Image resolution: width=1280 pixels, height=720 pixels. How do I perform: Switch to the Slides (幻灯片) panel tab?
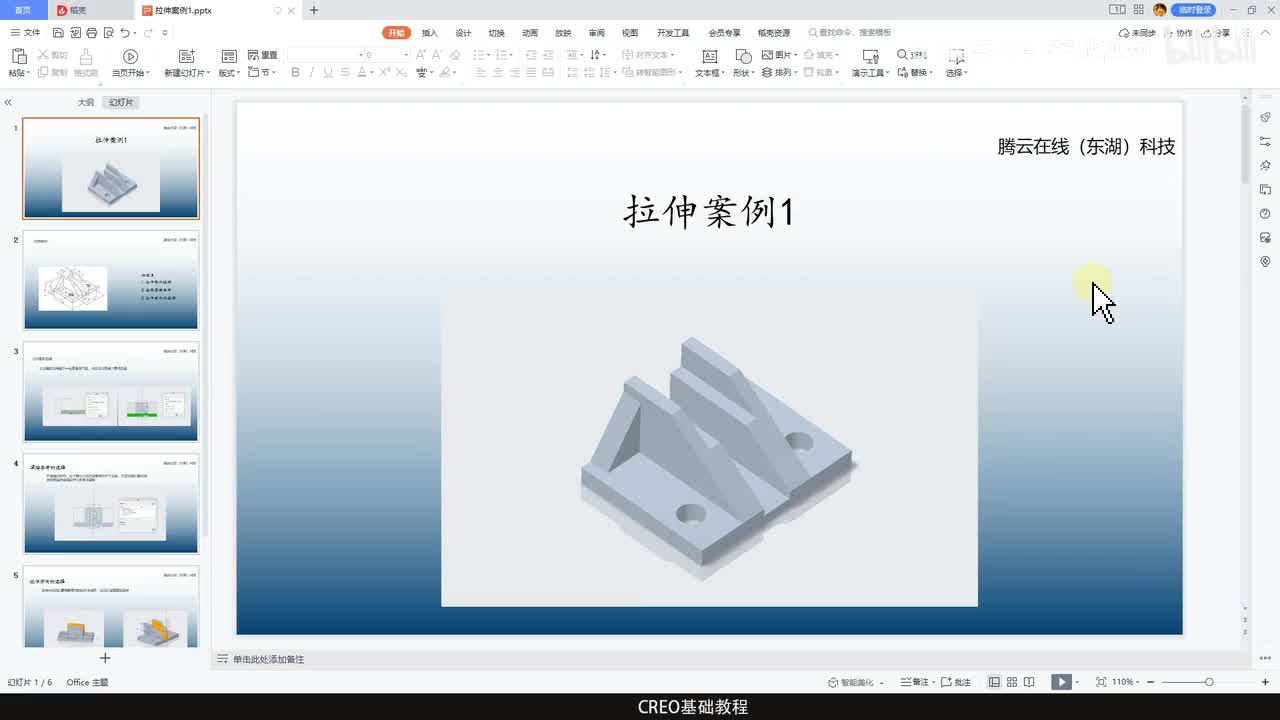(x=121, y=102)
